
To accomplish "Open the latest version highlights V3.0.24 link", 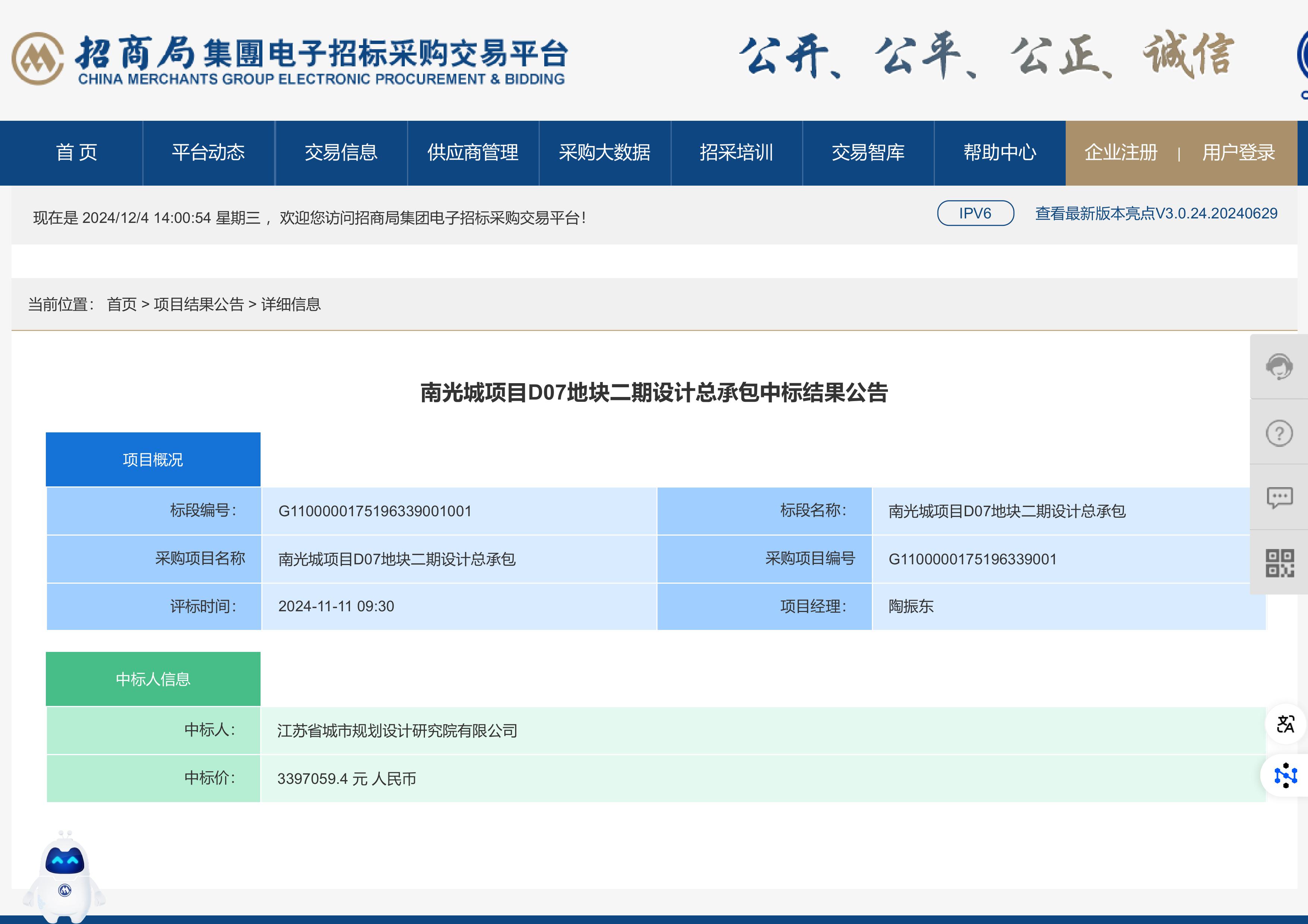I will pyautogui.click(x=1156, y=214).
